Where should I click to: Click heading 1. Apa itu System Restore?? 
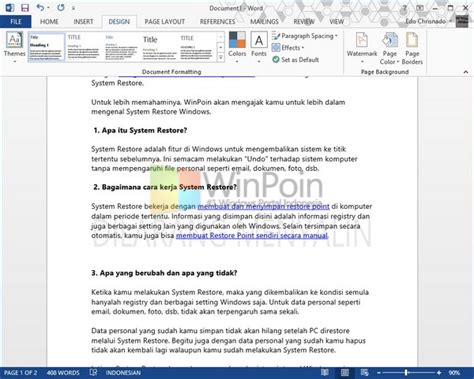click(140, 130)
